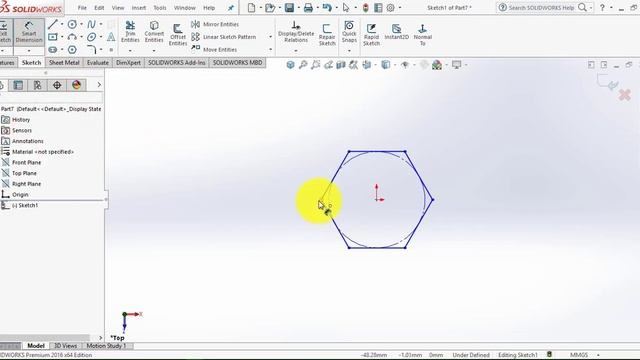
Task: Select the Polygon sketch tool
Action: pos(72,49)
